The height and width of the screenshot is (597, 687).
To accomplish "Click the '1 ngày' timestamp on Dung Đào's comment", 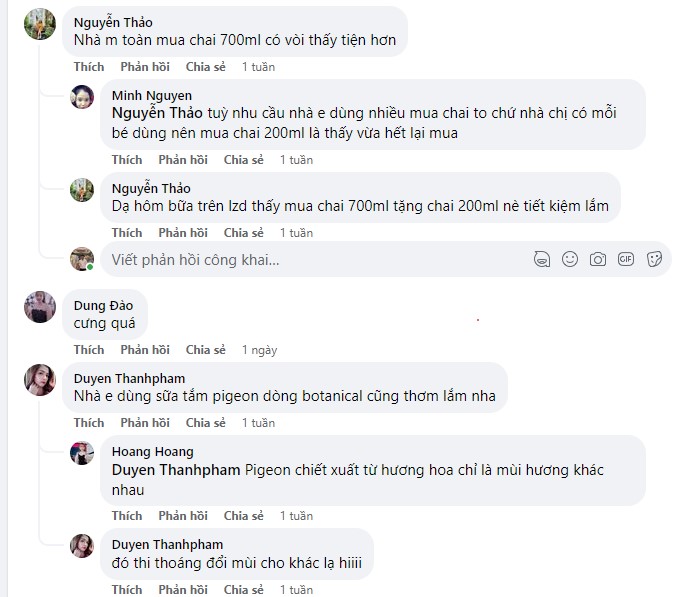I will 259,350.
